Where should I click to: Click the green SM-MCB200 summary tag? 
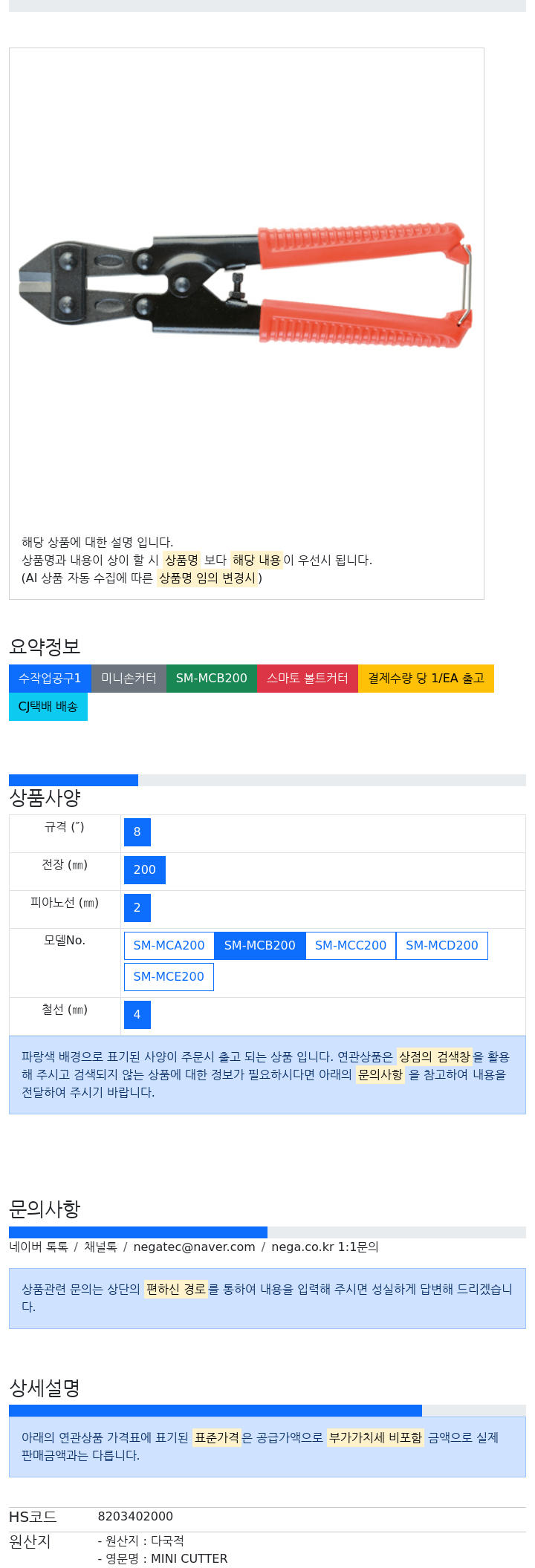click(x=211, y=679)
